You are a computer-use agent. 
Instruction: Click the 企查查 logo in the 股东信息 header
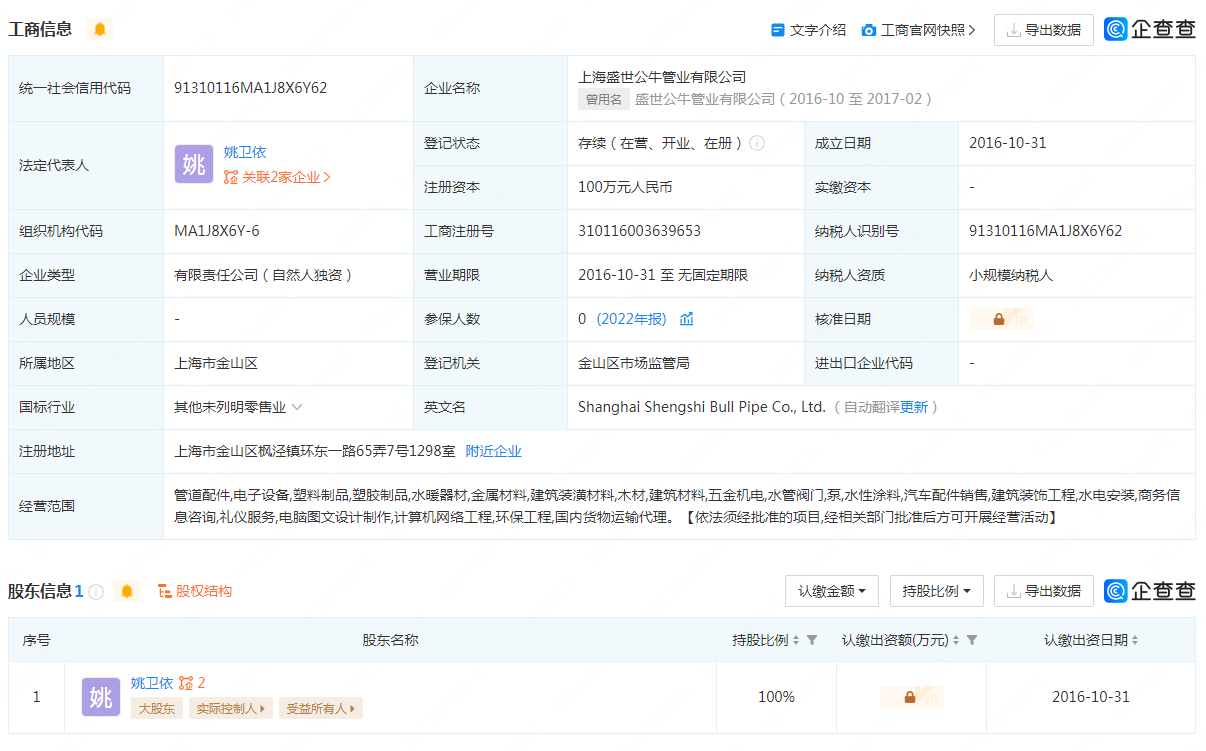(1150, 591)
